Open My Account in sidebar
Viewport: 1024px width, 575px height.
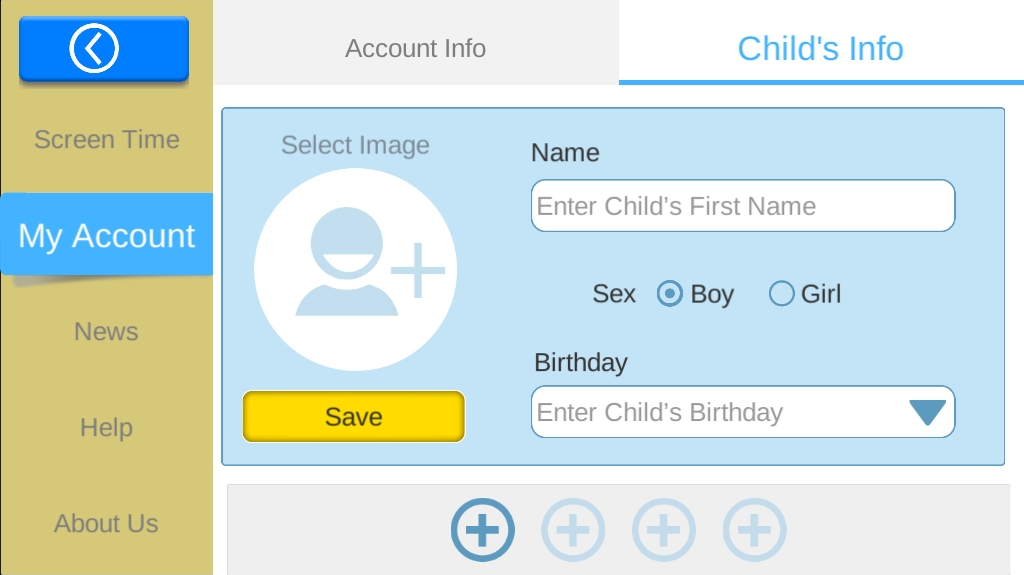point(106,235)
